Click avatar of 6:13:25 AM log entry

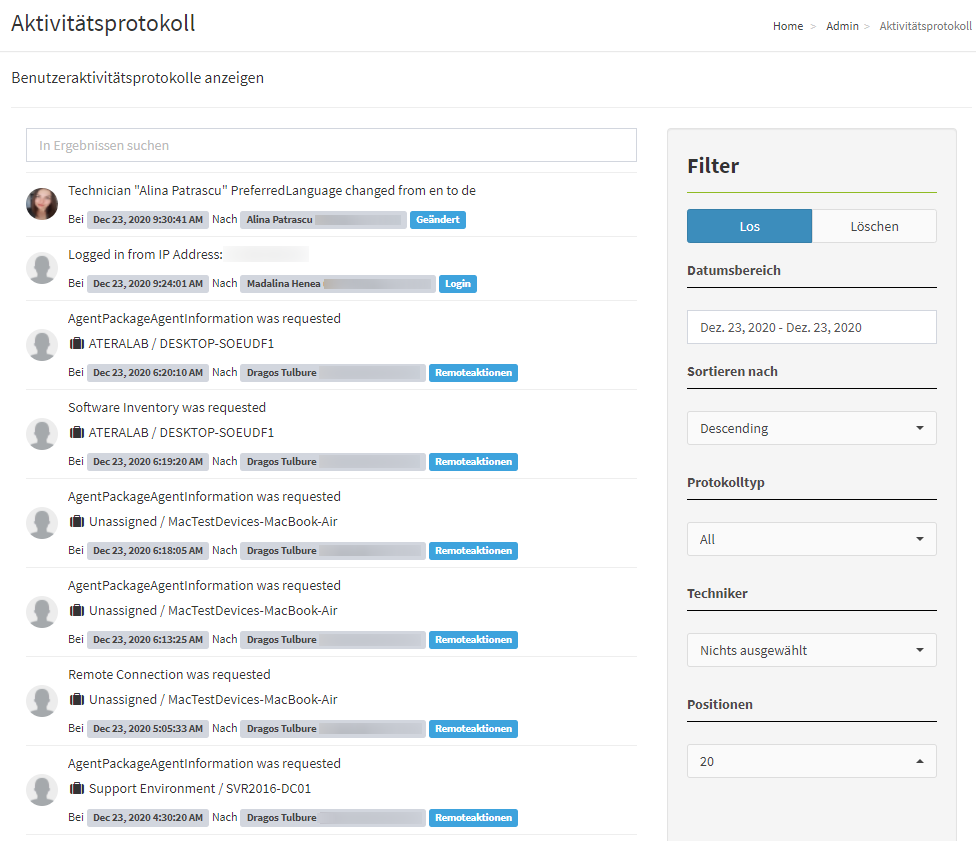(42, 612)
